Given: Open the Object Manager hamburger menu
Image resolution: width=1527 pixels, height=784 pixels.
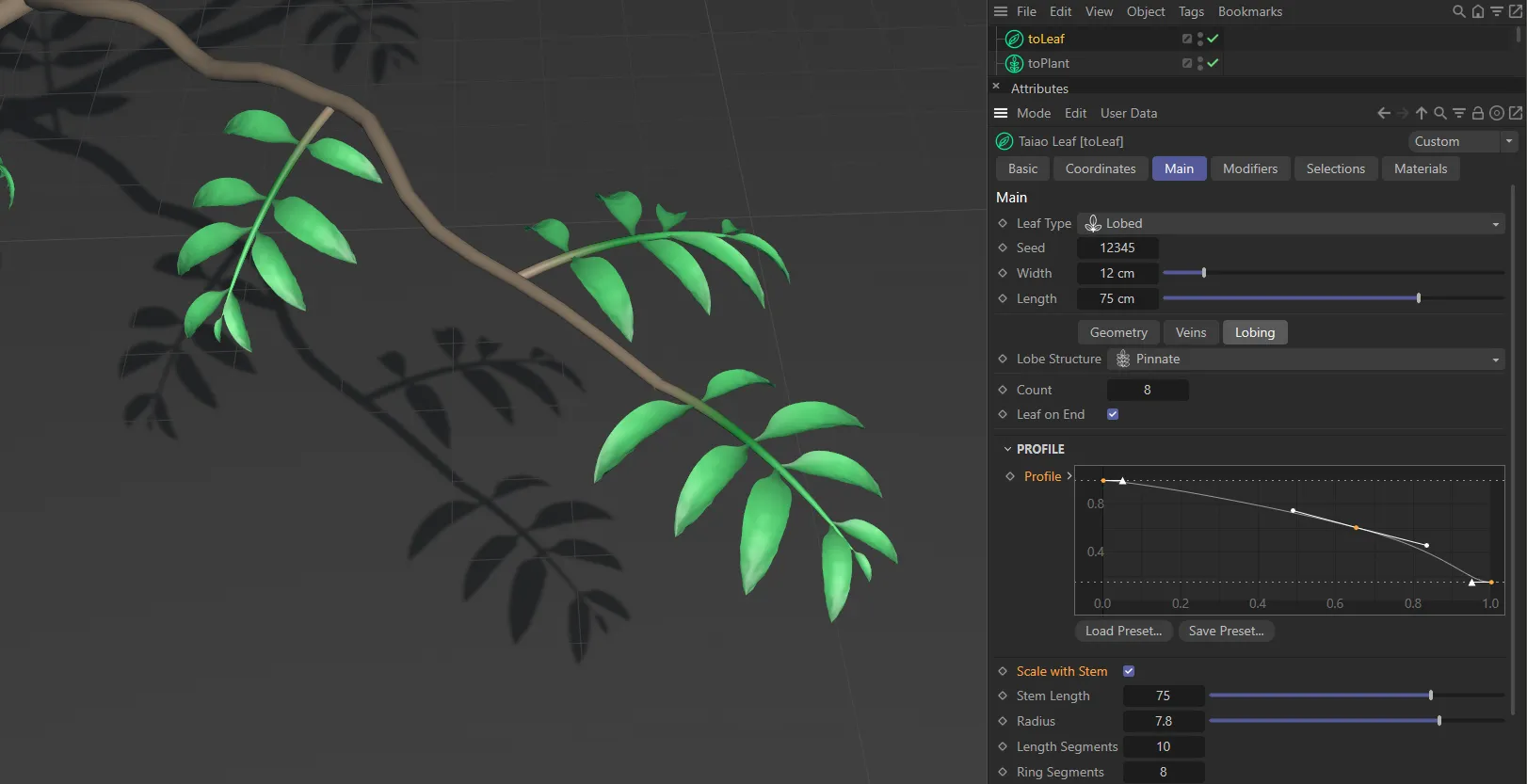Looking at the screenshot, I should pyautogui.click(x=1001, y=11).
